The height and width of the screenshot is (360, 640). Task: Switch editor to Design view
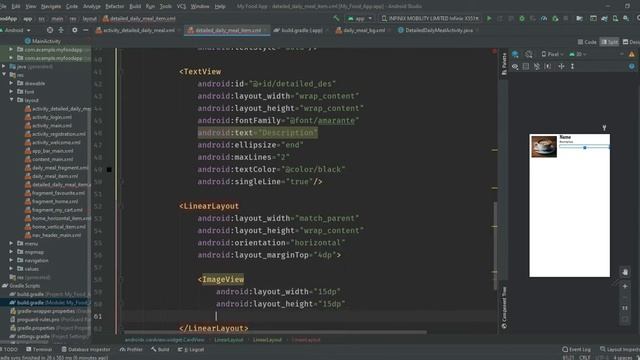(631, 42)
